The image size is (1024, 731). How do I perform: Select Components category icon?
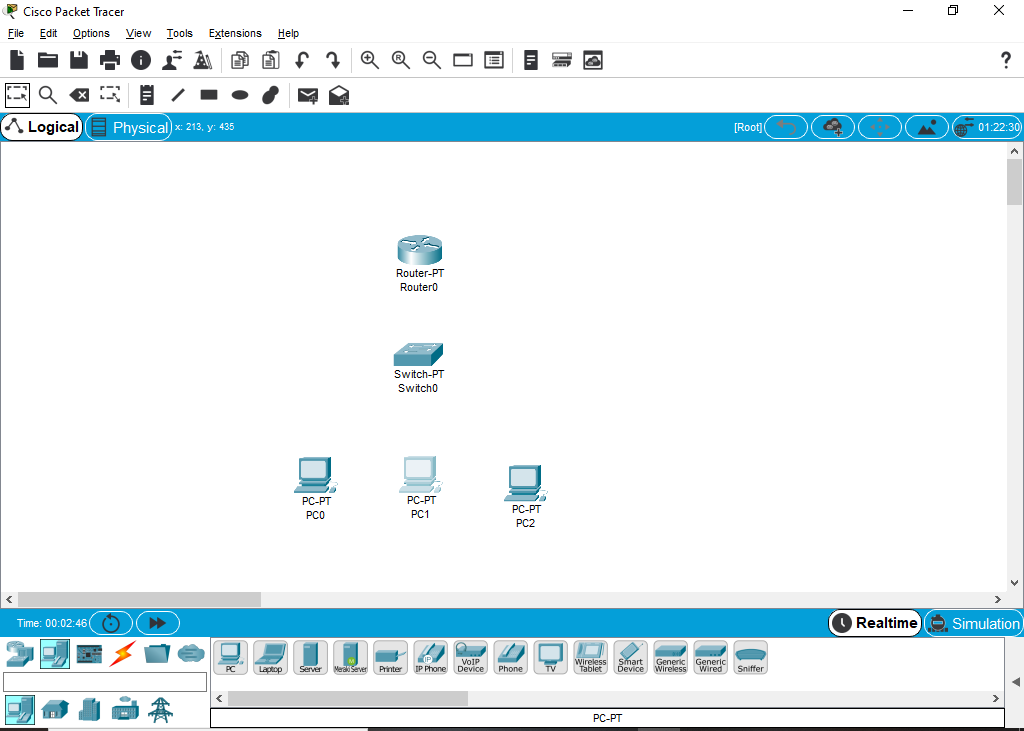click(89, 654)
